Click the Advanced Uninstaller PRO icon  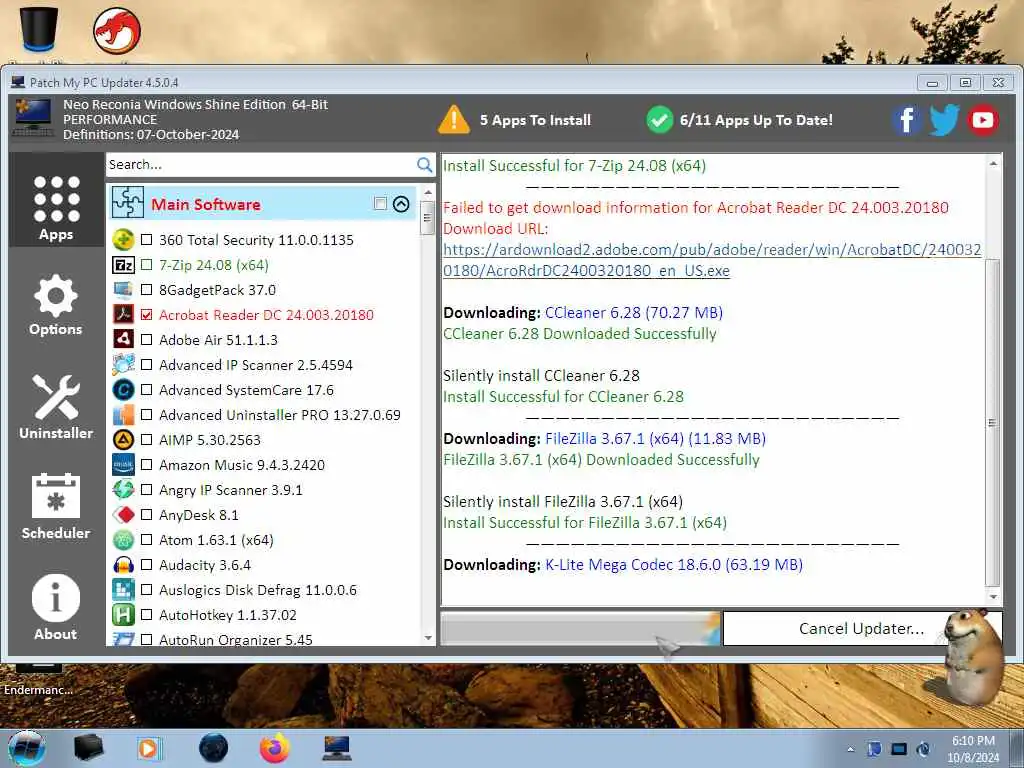[x=123, y=415]
